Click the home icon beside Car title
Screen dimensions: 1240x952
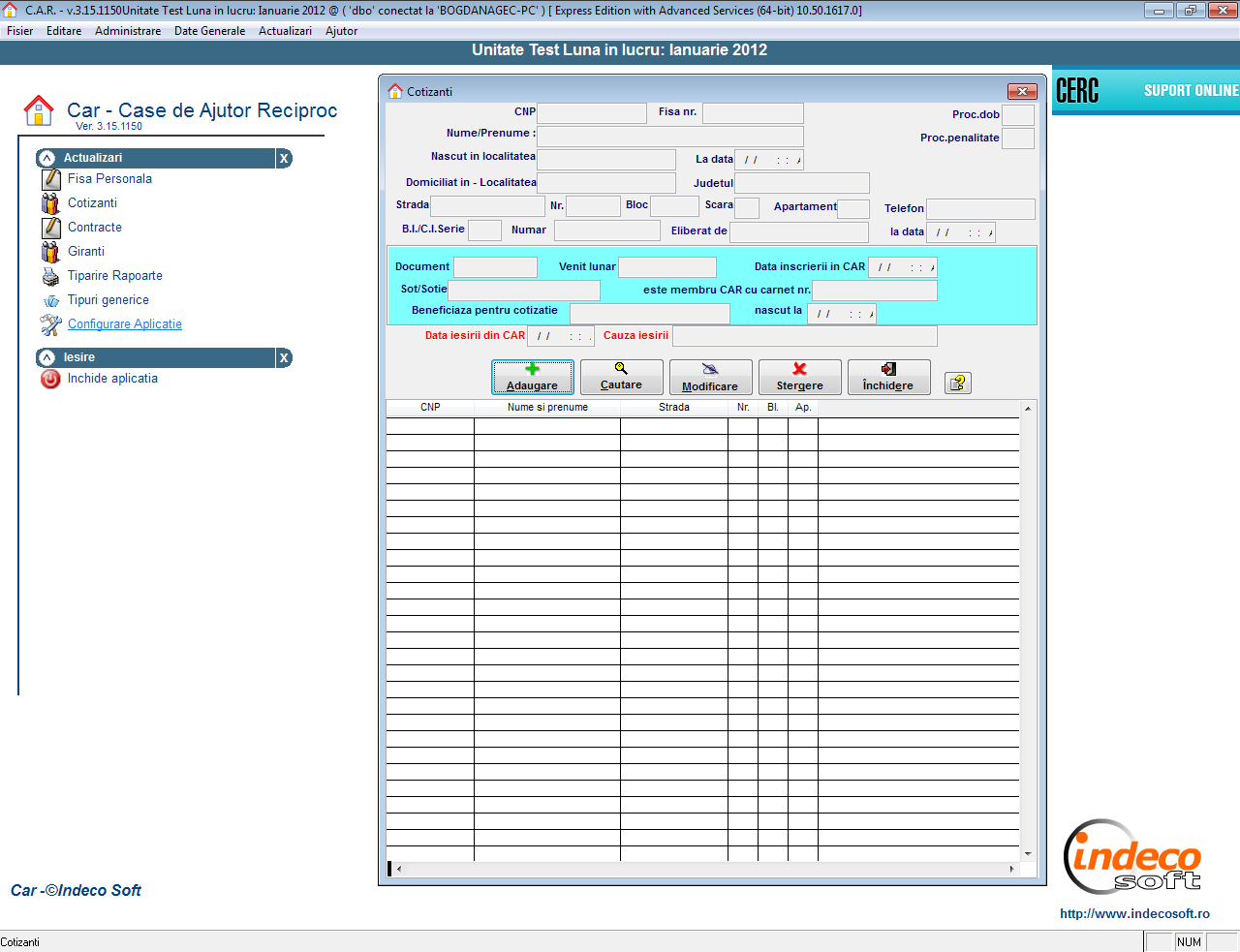(39, 110)
